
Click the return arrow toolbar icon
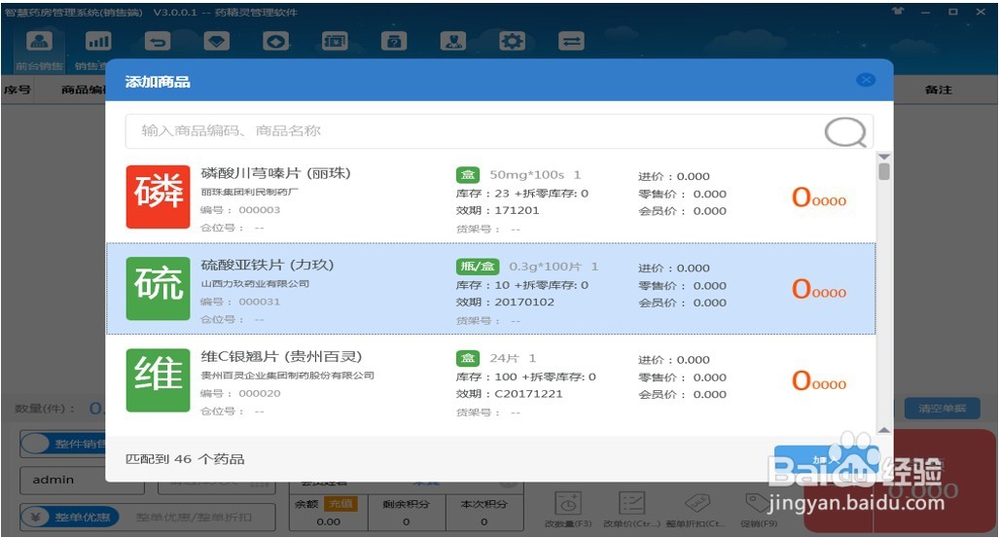(157, 42)
